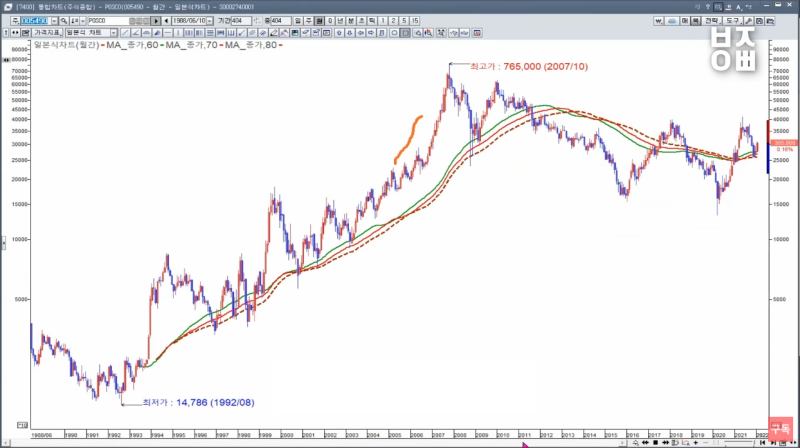Open the 전략 strategy menu

pyautogui.click(x=712, y=21)
